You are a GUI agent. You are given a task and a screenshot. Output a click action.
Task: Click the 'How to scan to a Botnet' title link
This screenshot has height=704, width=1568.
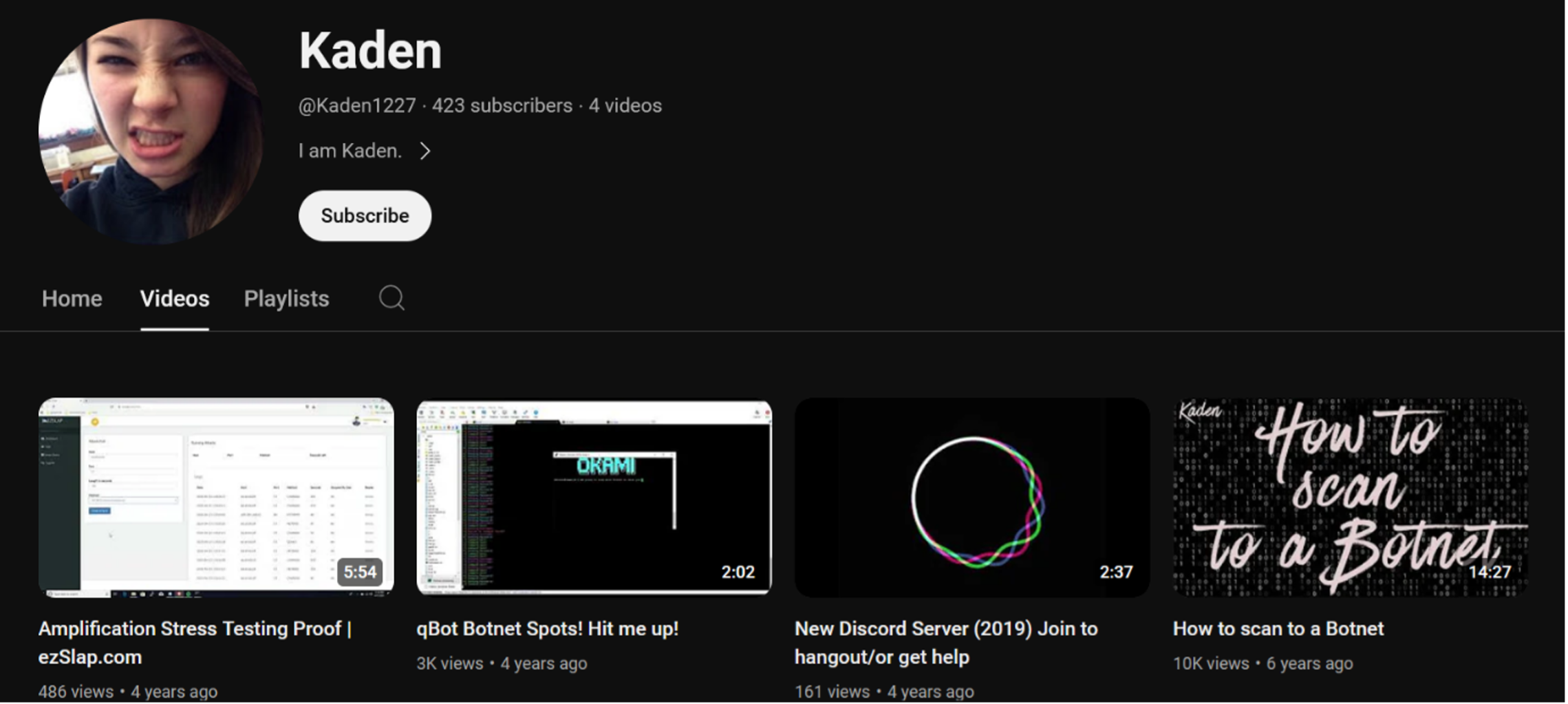(x=1278, y=628)
